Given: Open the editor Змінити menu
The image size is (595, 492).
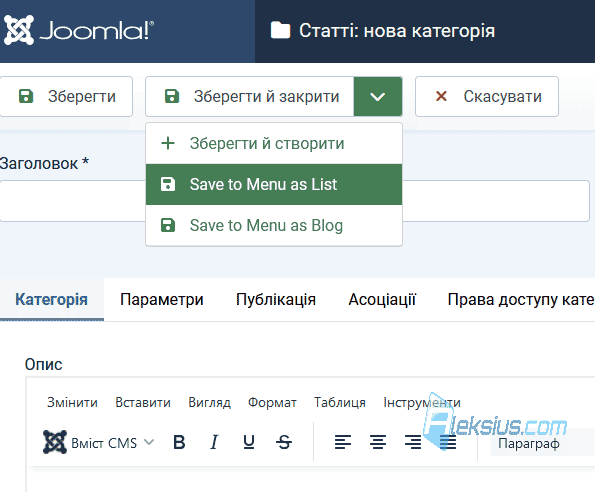Looking at the screenshot, I should tap(72, 402).
